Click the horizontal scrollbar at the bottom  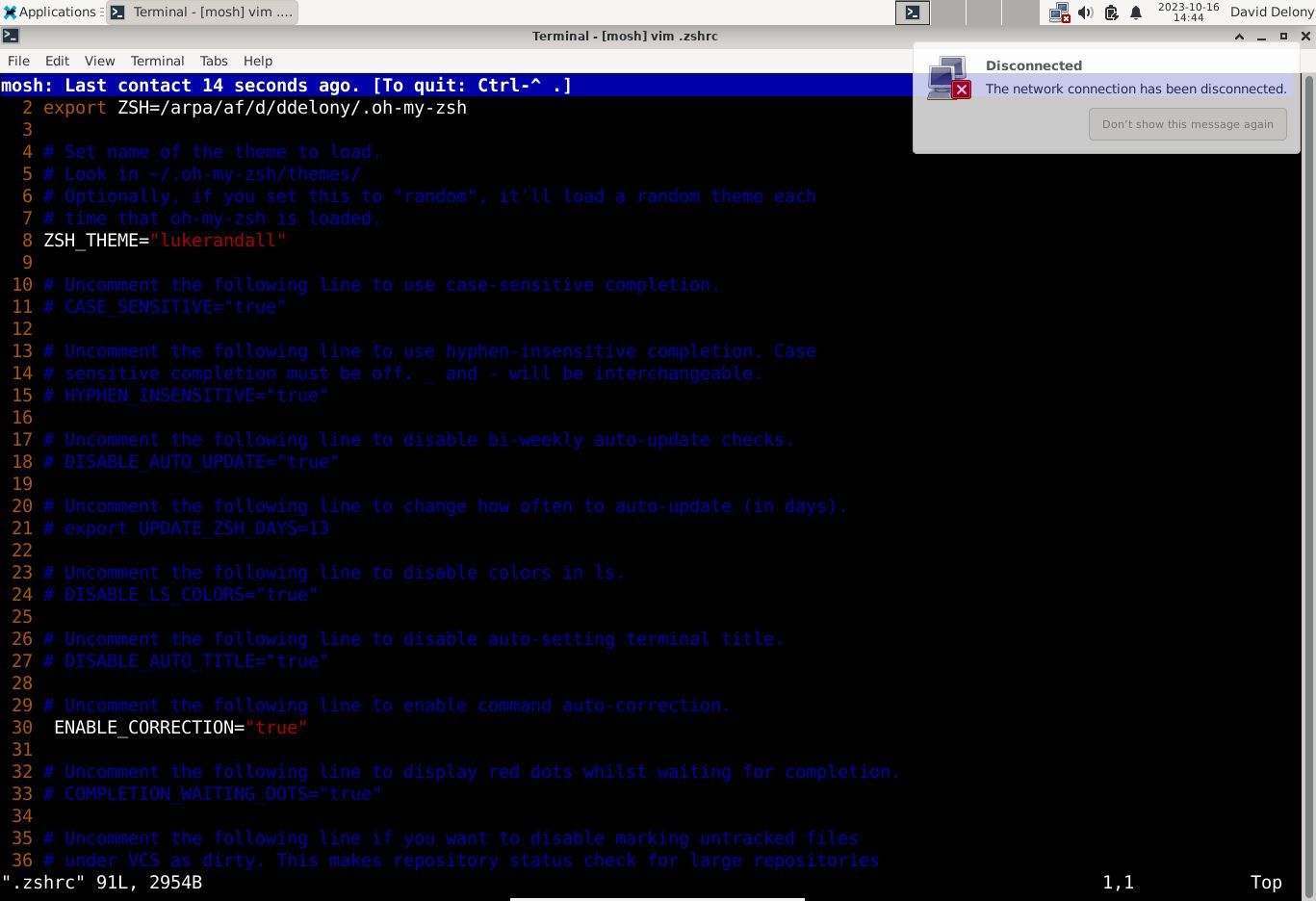click(658, 897)
